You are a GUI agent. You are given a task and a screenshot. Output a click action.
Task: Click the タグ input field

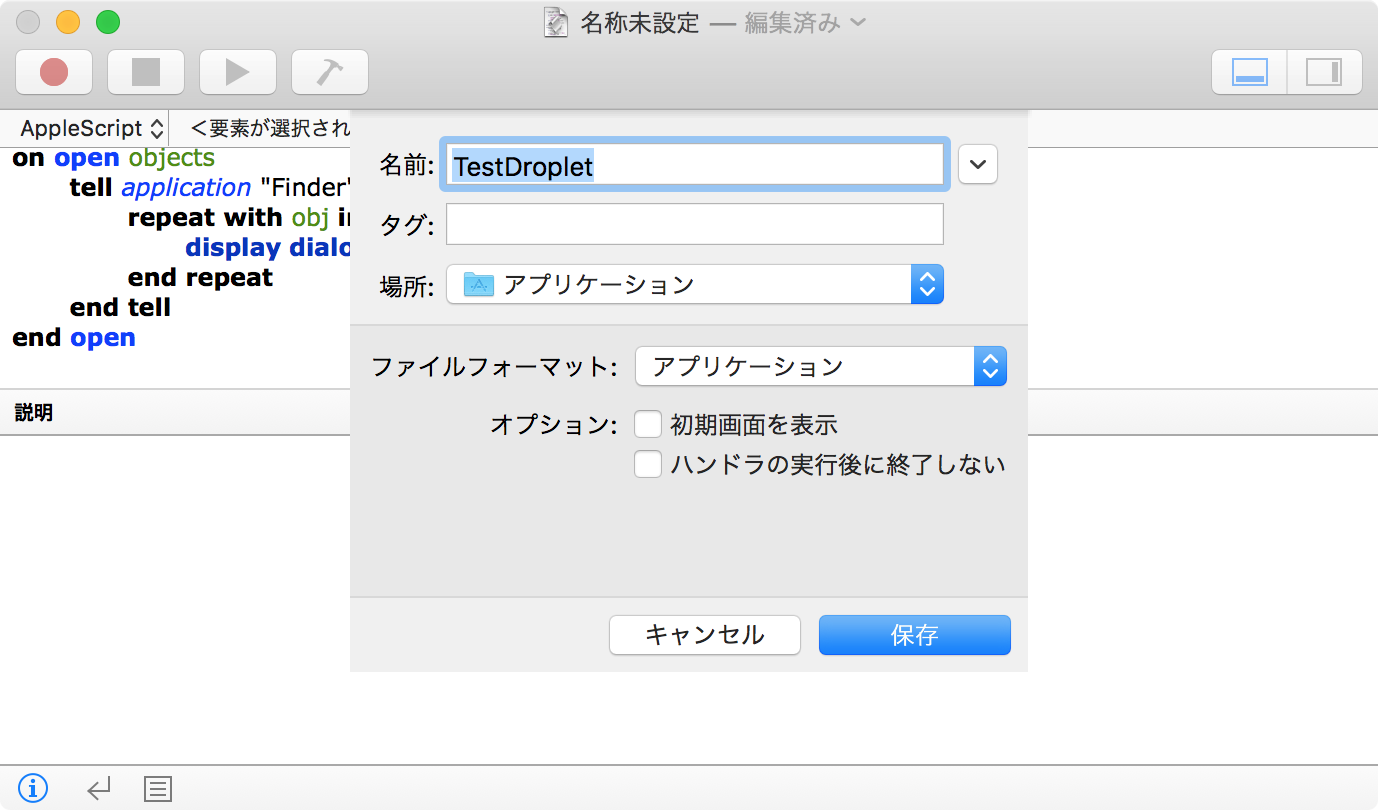695,224
